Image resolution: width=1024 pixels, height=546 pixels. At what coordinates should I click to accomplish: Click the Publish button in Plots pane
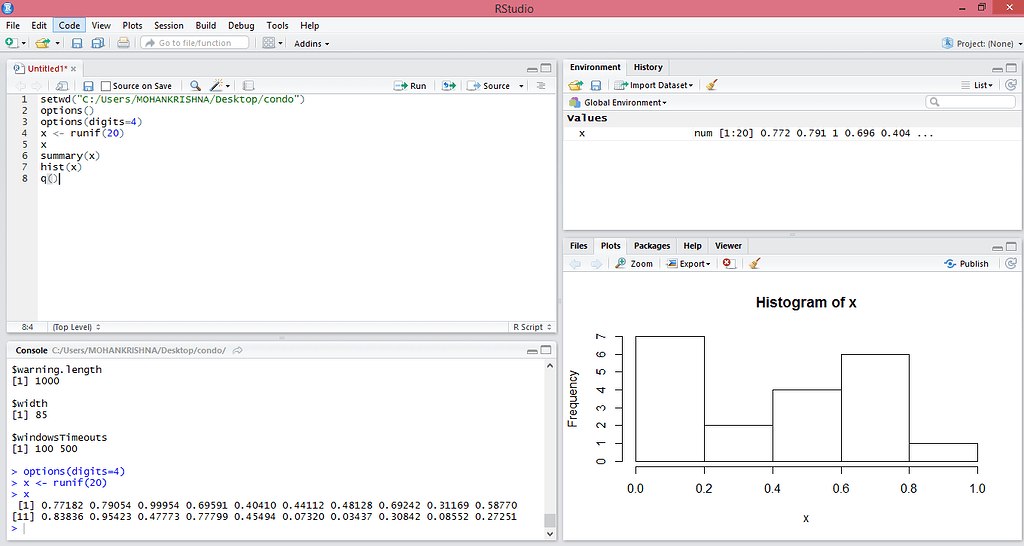coord(967,264)
